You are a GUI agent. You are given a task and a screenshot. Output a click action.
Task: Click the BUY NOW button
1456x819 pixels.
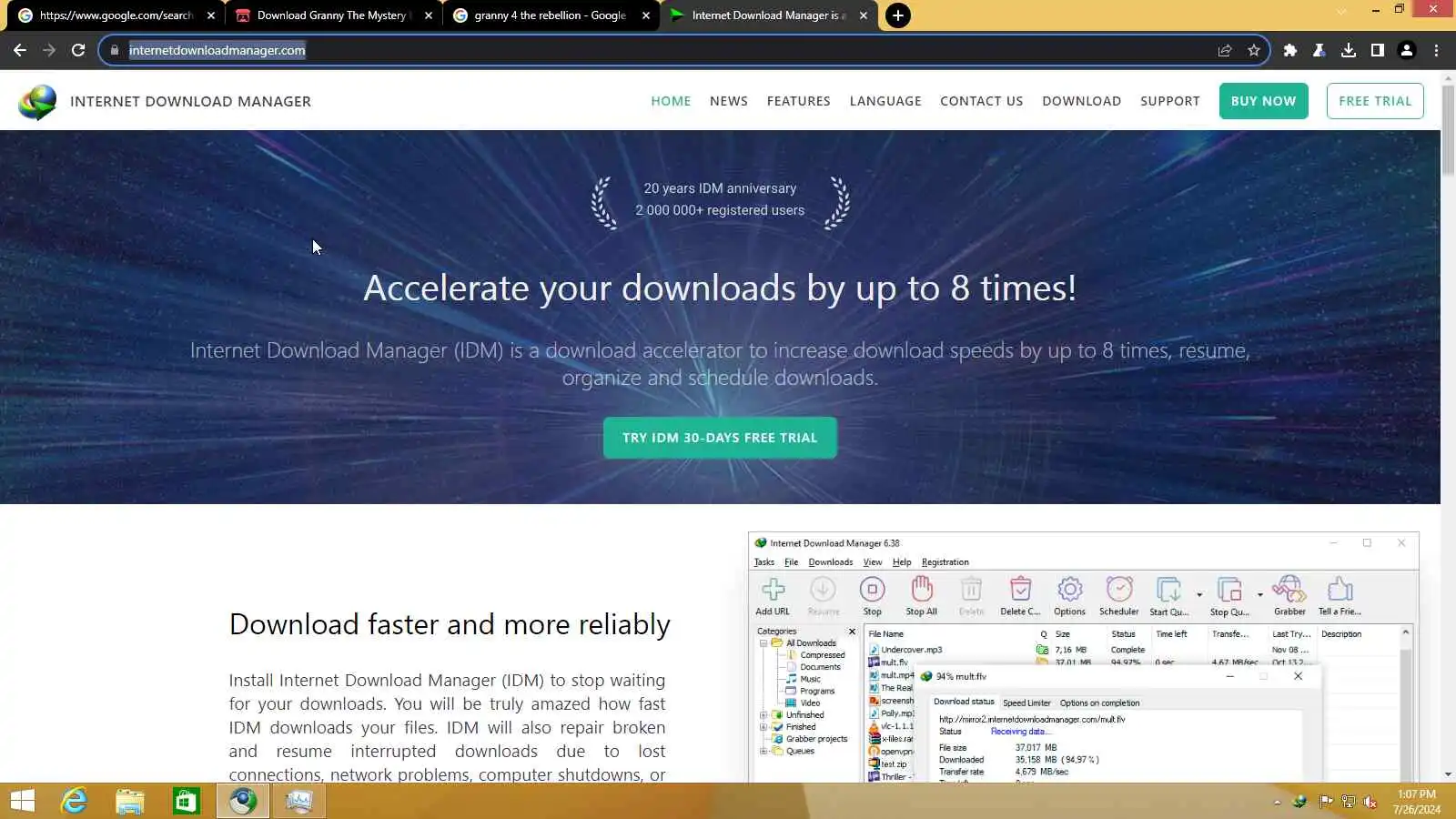(x=1264, y=101)
